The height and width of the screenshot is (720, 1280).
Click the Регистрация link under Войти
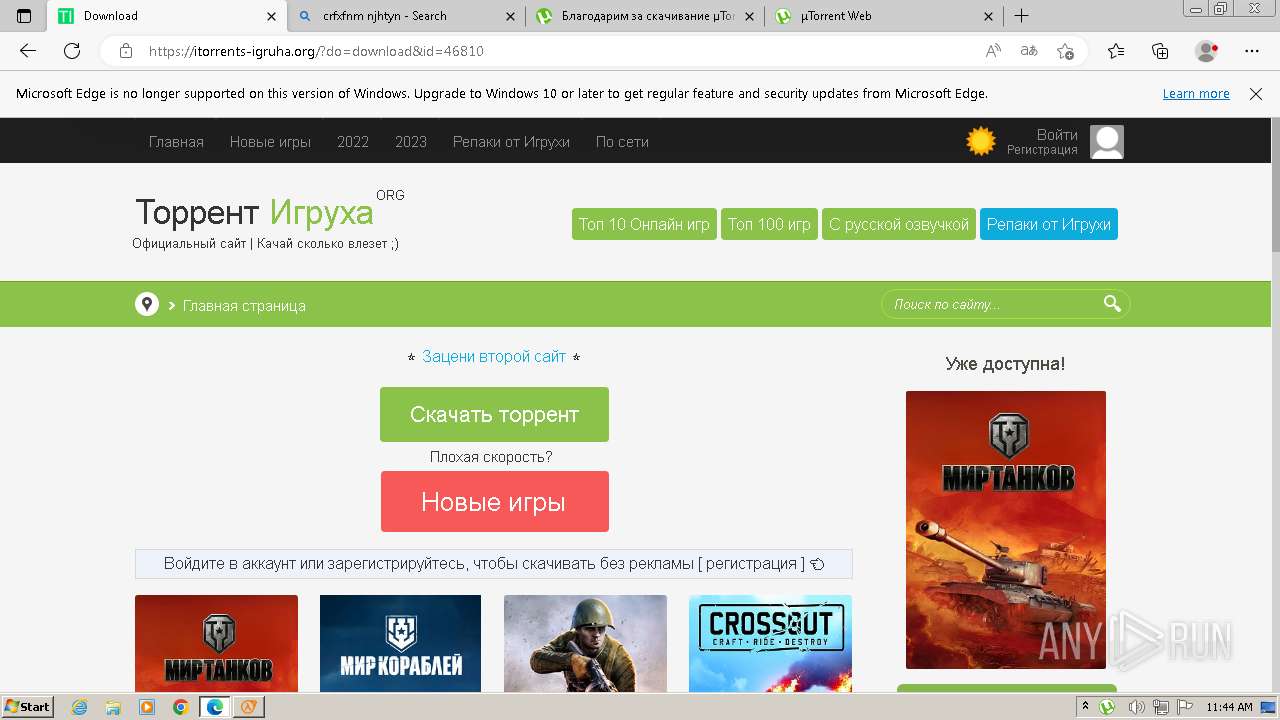tap(1042, 150)
